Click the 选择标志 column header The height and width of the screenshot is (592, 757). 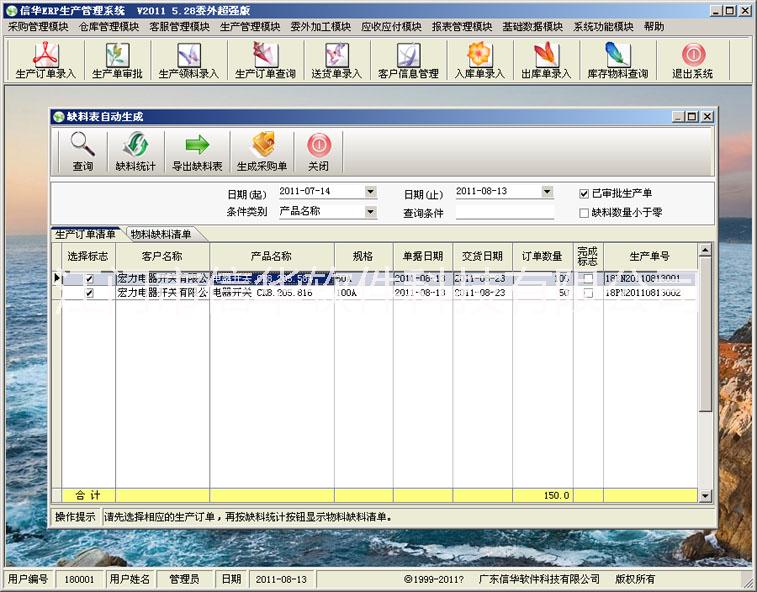[88, 256]
